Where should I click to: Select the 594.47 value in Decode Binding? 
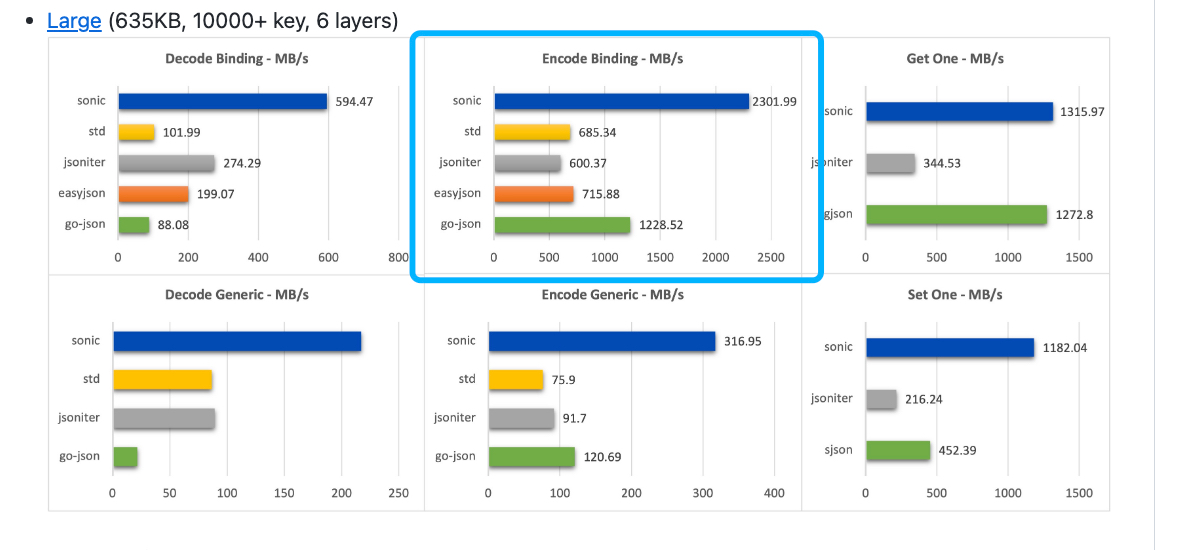pyautogui.click(x=354, y=101)
